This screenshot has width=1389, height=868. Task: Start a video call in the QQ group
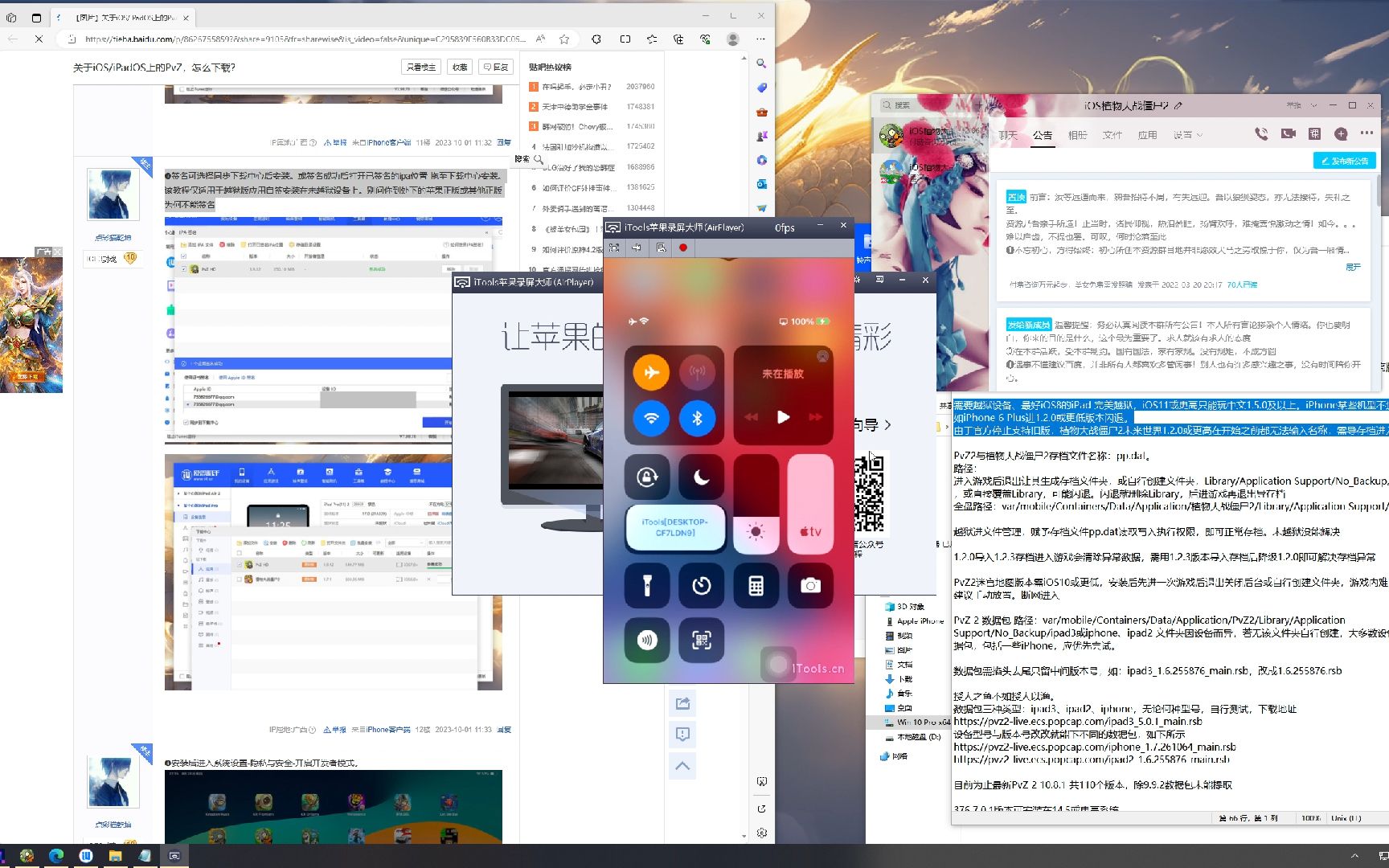[x=1288, y=134]
